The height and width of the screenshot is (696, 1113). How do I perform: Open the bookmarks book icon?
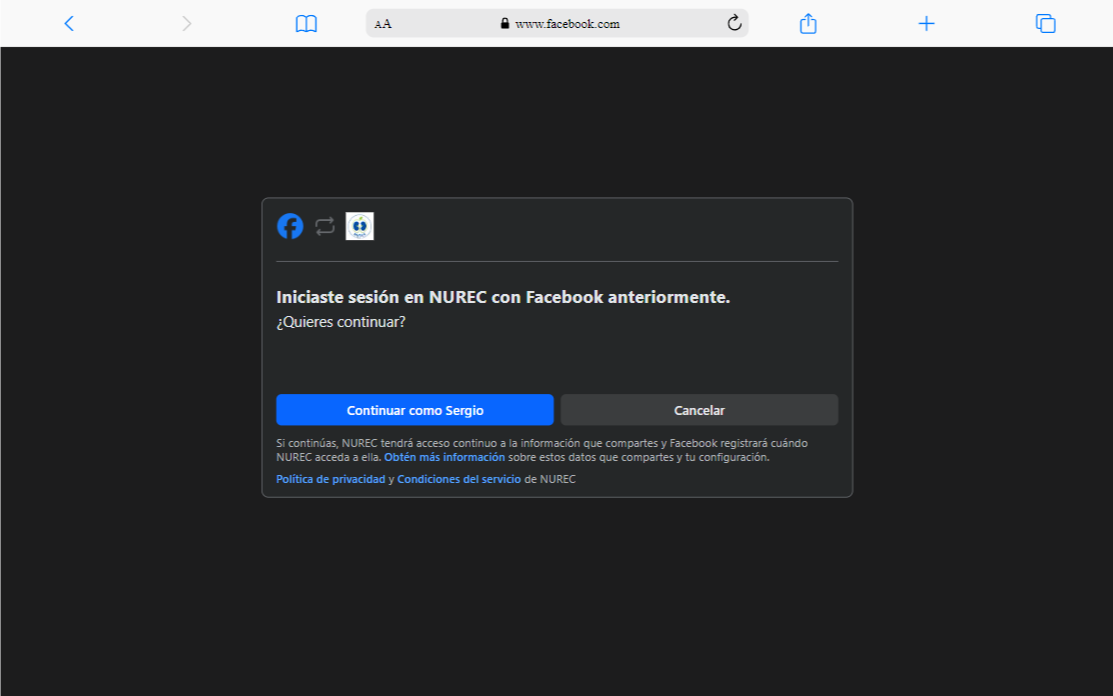point(306,23)
